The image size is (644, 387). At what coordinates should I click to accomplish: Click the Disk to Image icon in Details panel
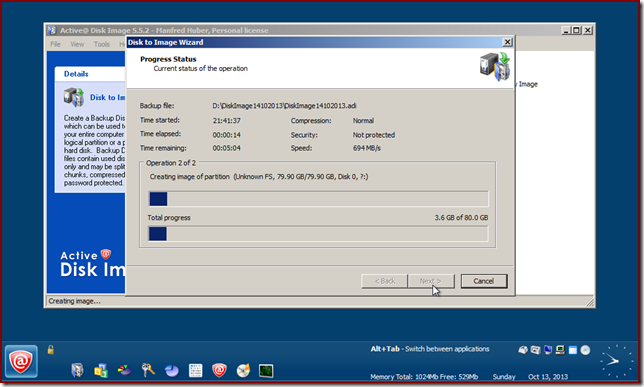74,97
